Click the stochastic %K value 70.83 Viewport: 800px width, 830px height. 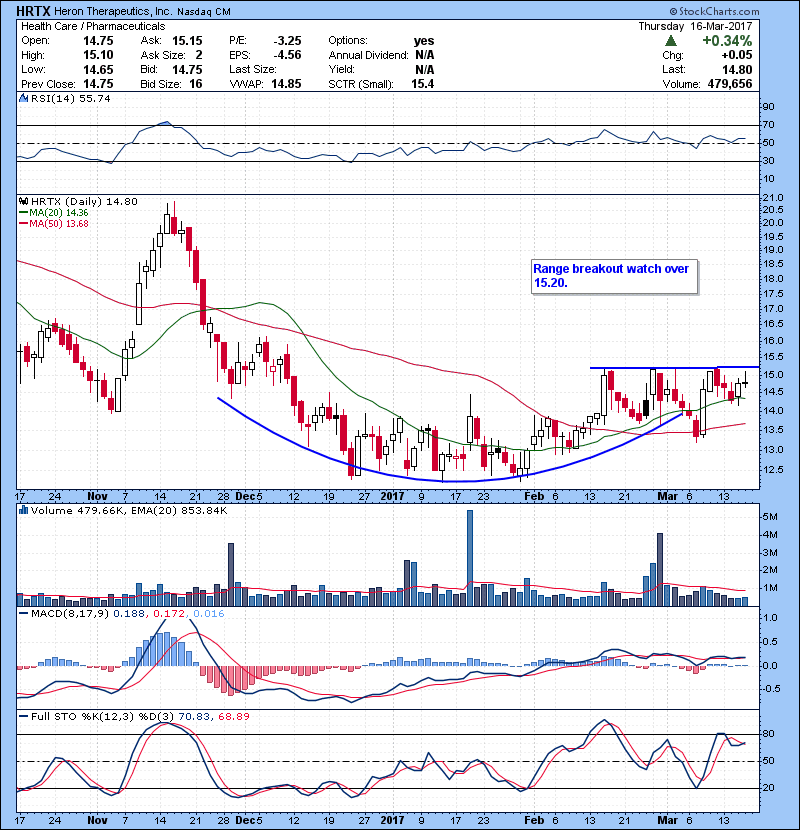tap(195, 716)
